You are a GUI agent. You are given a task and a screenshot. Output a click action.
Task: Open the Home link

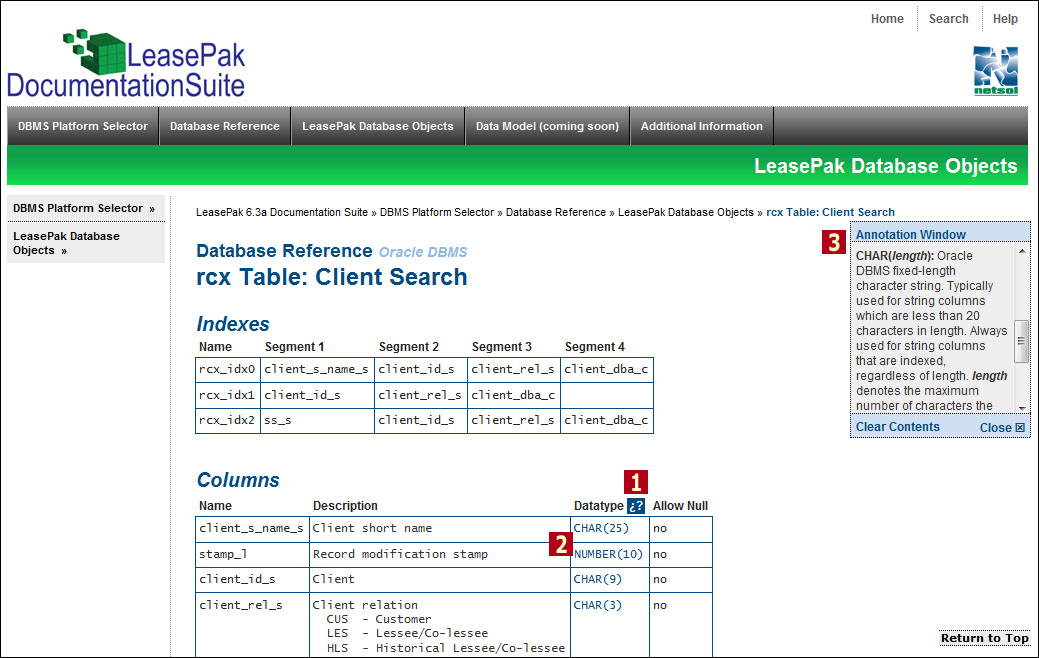887,19
